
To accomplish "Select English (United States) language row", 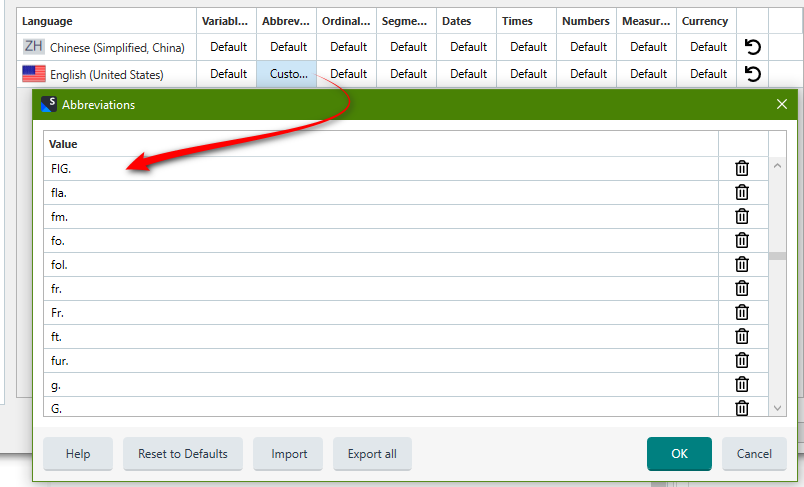I will (x=106, y=74).
